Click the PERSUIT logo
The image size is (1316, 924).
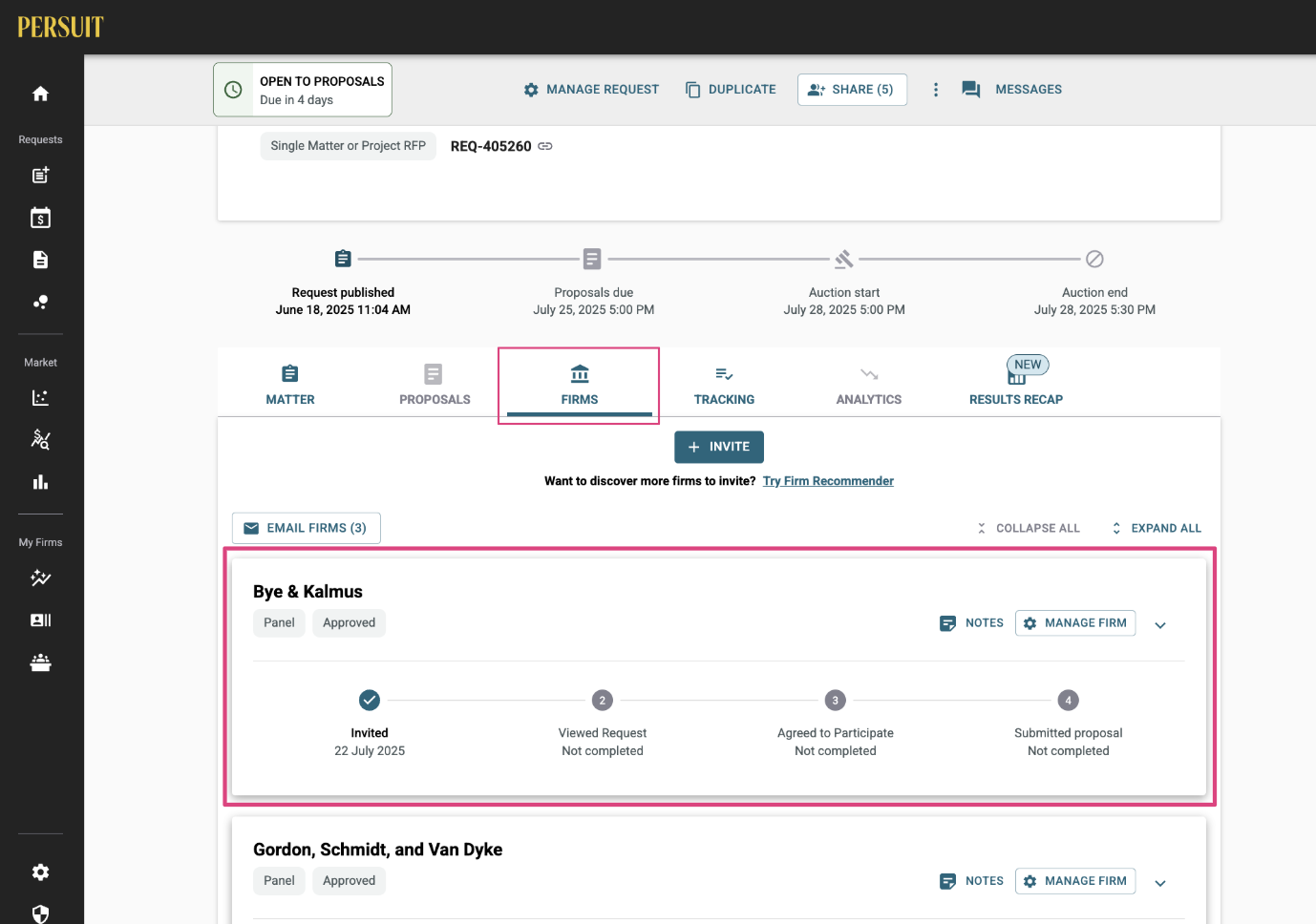pos(60,27)
